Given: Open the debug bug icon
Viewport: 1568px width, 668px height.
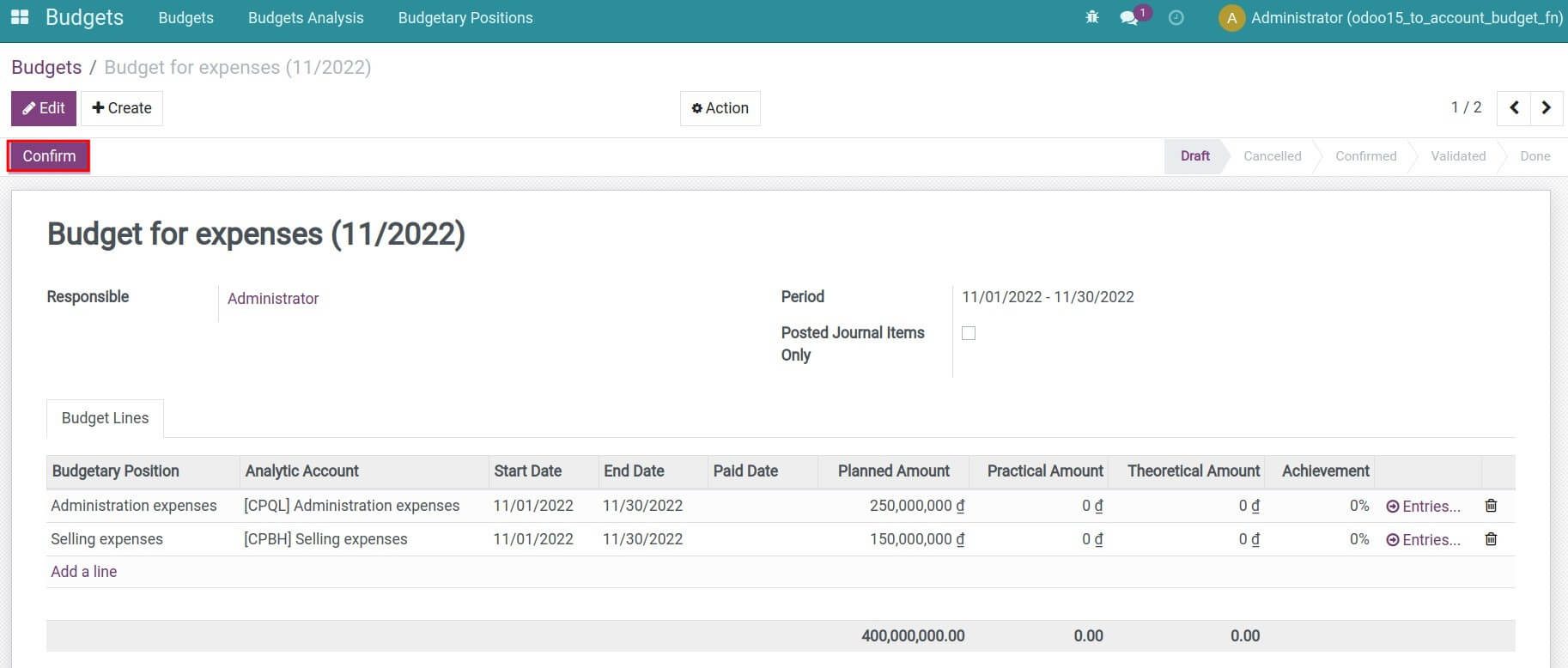Looking at the screenshot, I should (1092, 17).
